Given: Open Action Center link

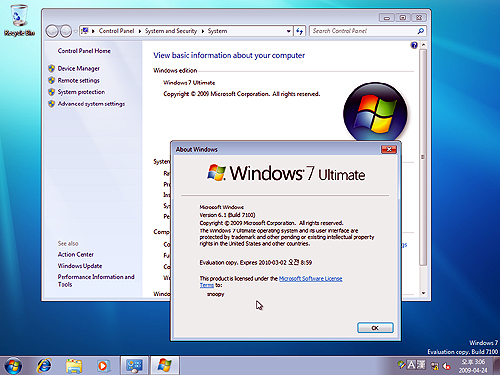Looking at the screenshot, I should [x=76, y=255].
